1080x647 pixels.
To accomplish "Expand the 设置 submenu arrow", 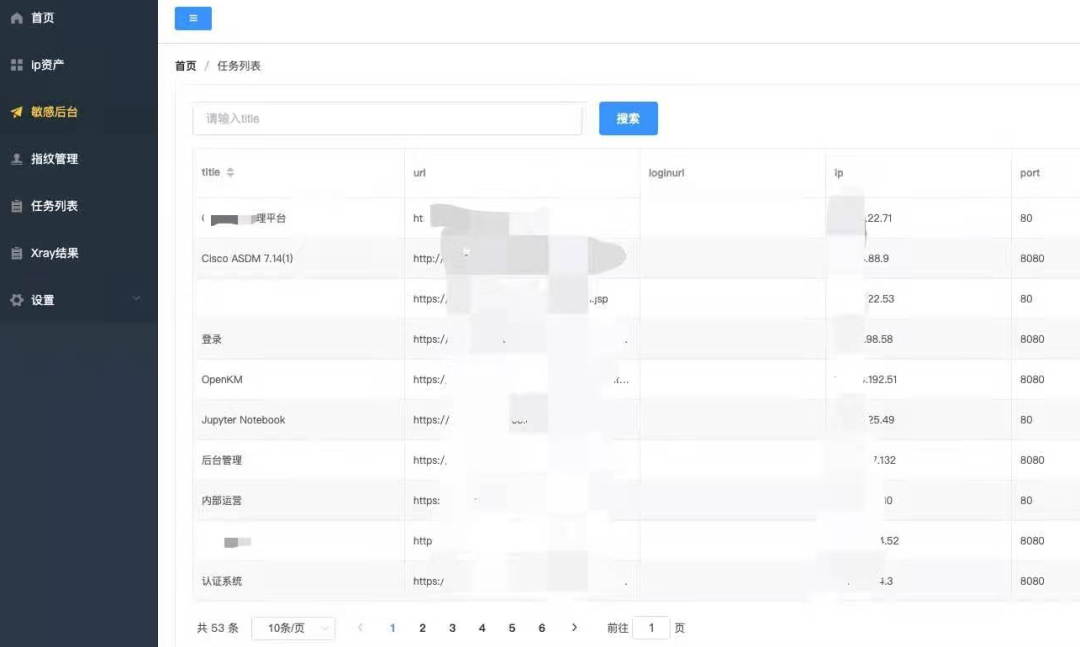I will (x=137, y=299).
